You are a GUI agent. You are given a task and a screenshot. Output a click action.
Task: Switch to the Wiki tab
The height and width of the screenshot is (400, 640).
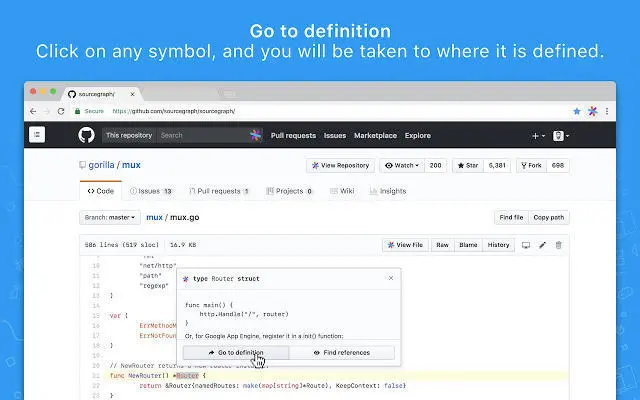pyautogui.click(x=342, y=191)
